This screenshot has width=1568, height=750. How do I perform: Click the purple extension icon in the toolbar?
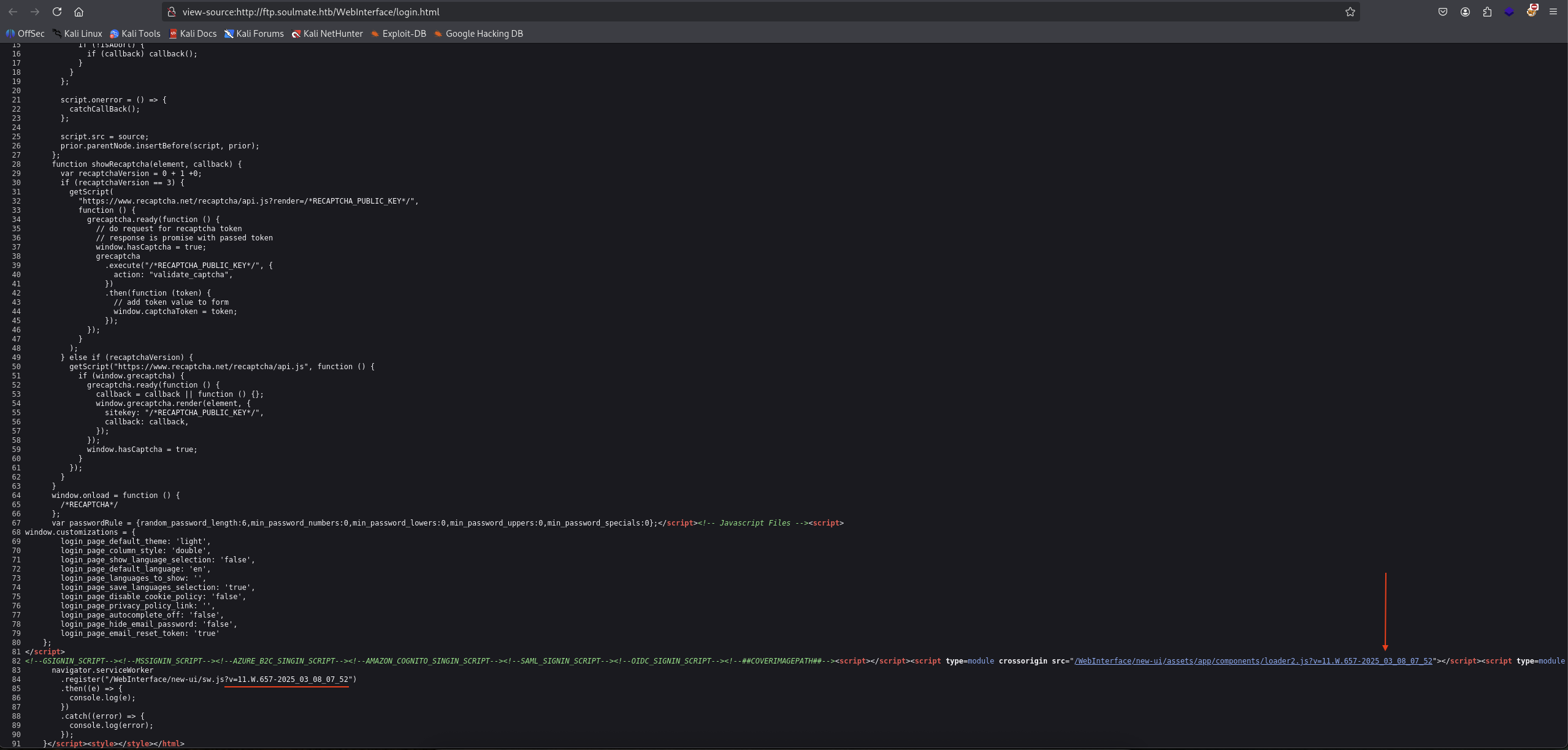[1509, 12]
